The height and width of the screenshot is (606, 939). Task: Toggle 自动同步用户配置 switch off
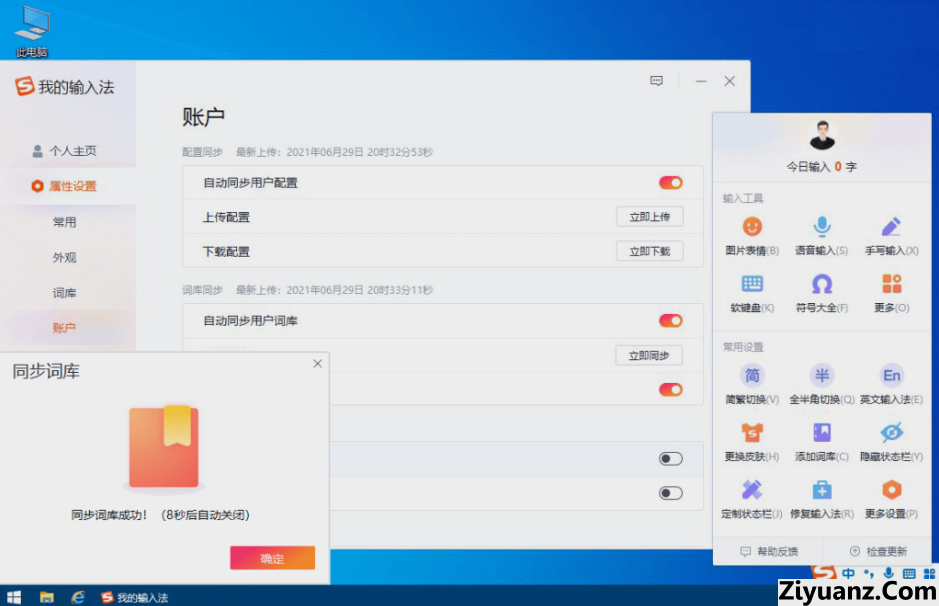(670, 183)
